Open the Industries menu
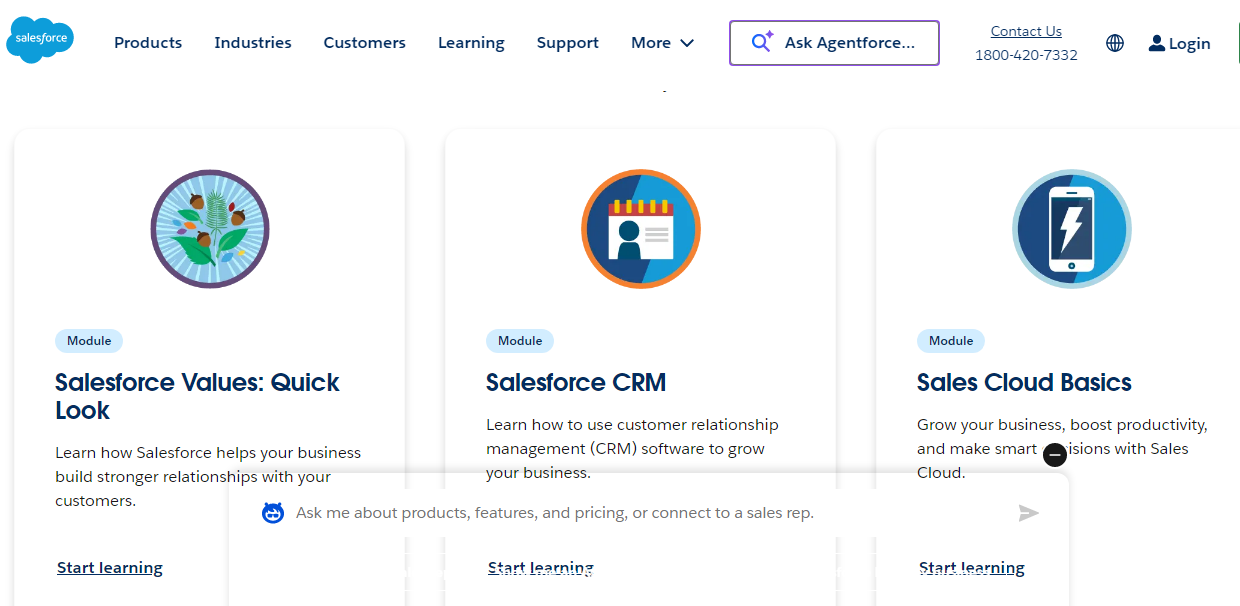The image size is (1240, 606). point(253,43)
